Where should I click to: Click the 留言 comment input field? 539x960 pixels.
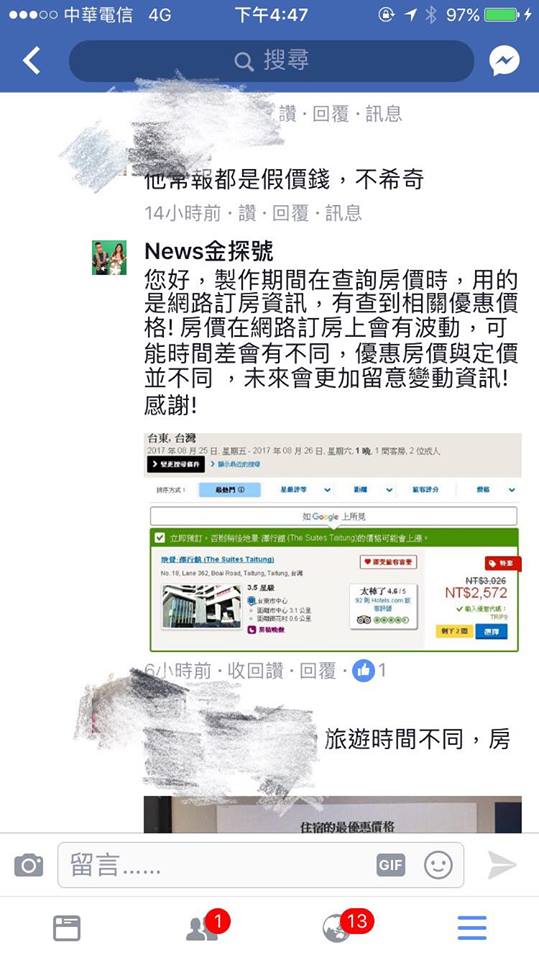pos(260,865)
